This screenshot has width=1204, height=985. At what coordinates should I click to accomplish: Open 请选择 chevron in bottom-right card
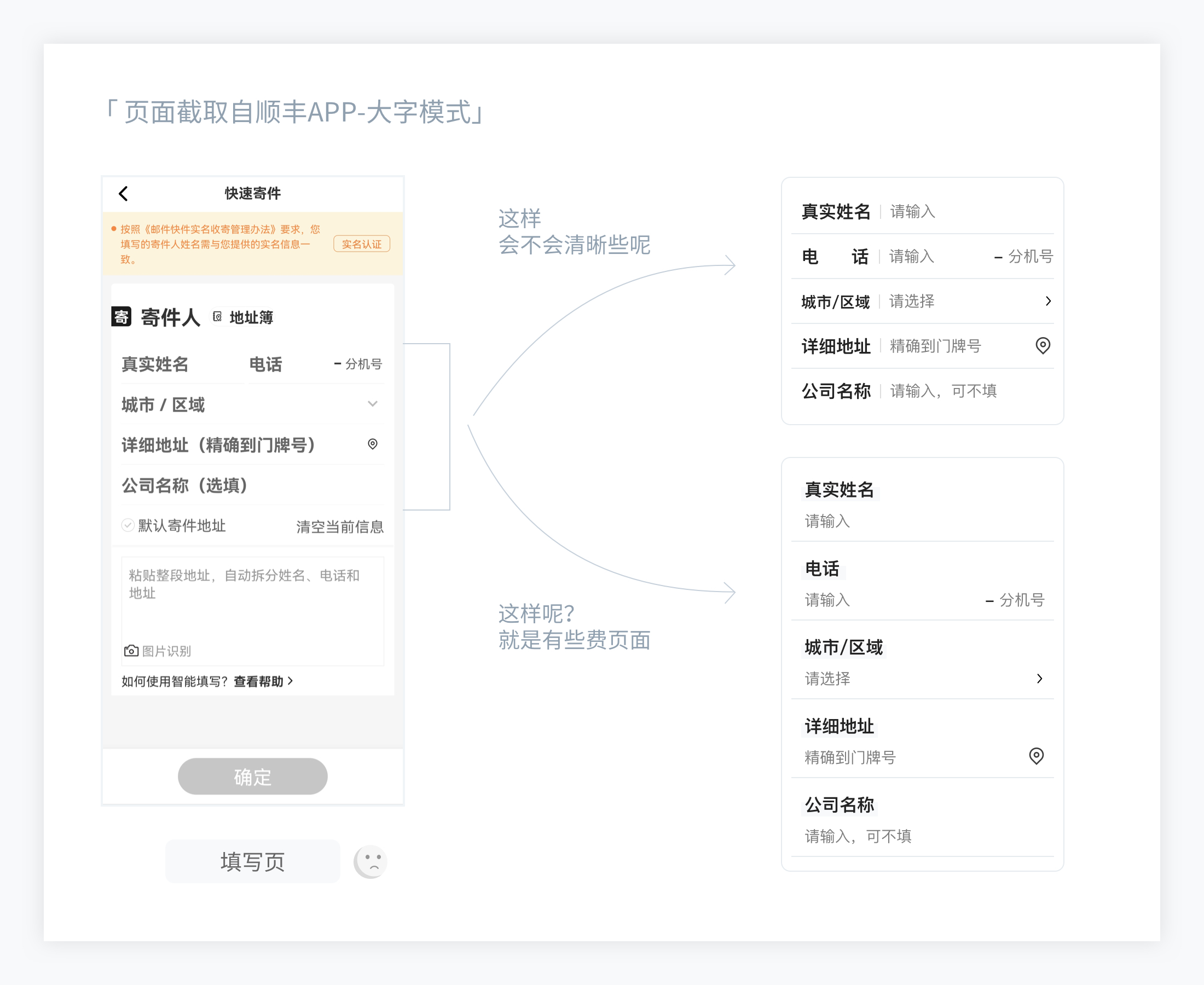tap(1039, 678)
